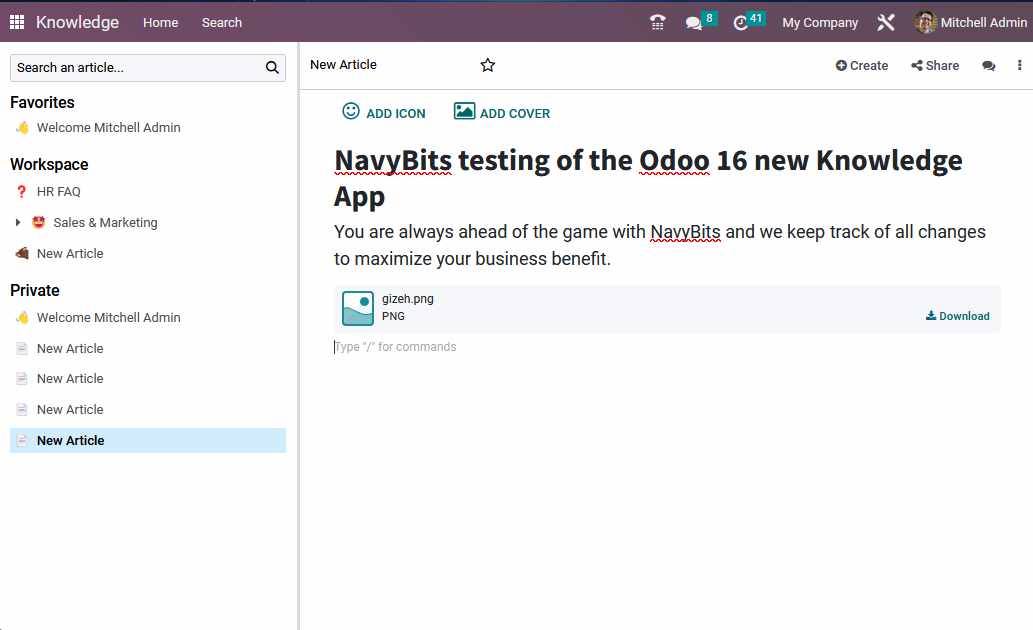Open the activities clock icon with badge 41
1033x630 pixels.
click(x=748, y=21)
